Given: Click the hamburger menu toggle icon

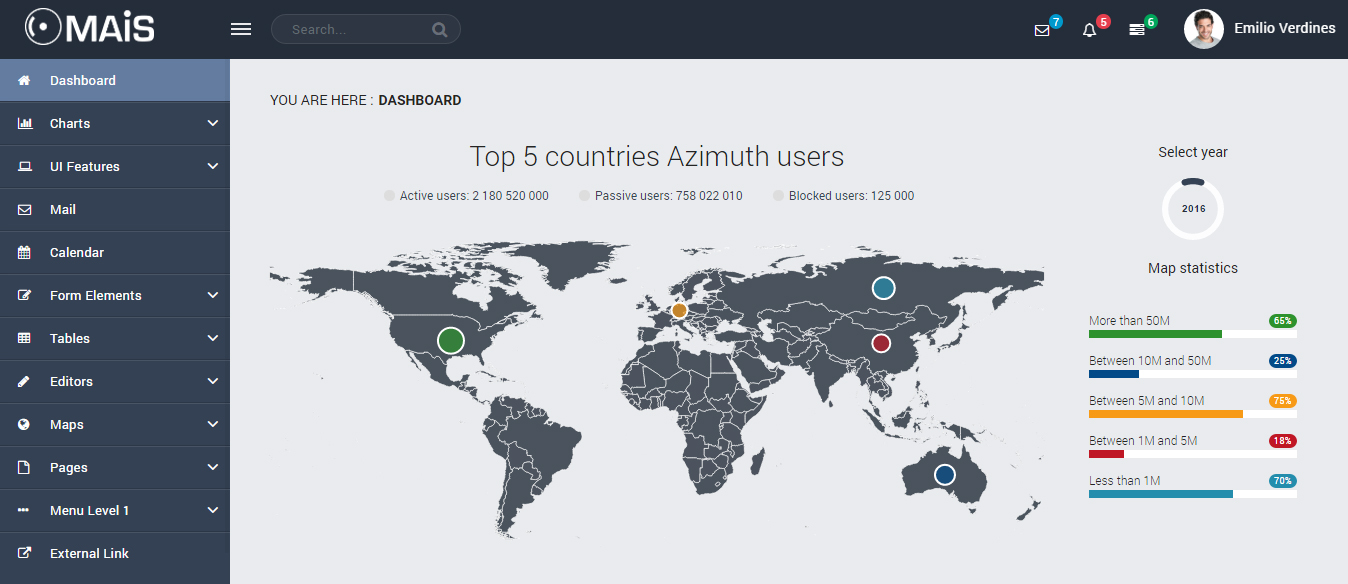Looking at the screenshot, I should pos(240,29).
